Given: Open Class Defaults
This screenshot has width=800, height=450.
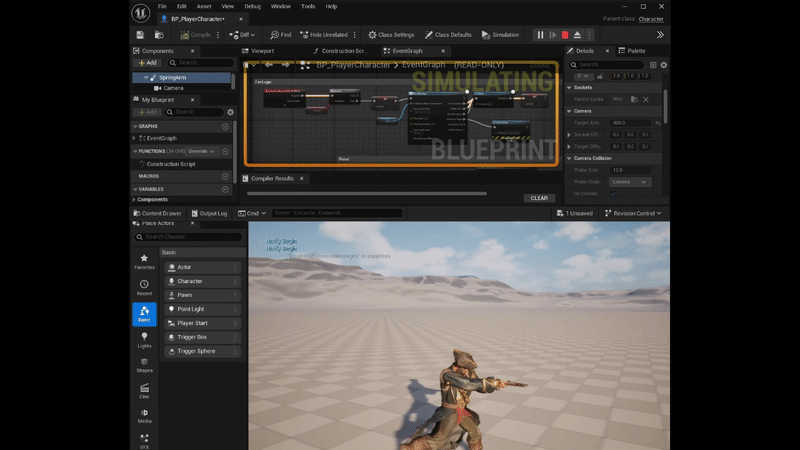Looking at the screenshot, I should pos(448,35).
